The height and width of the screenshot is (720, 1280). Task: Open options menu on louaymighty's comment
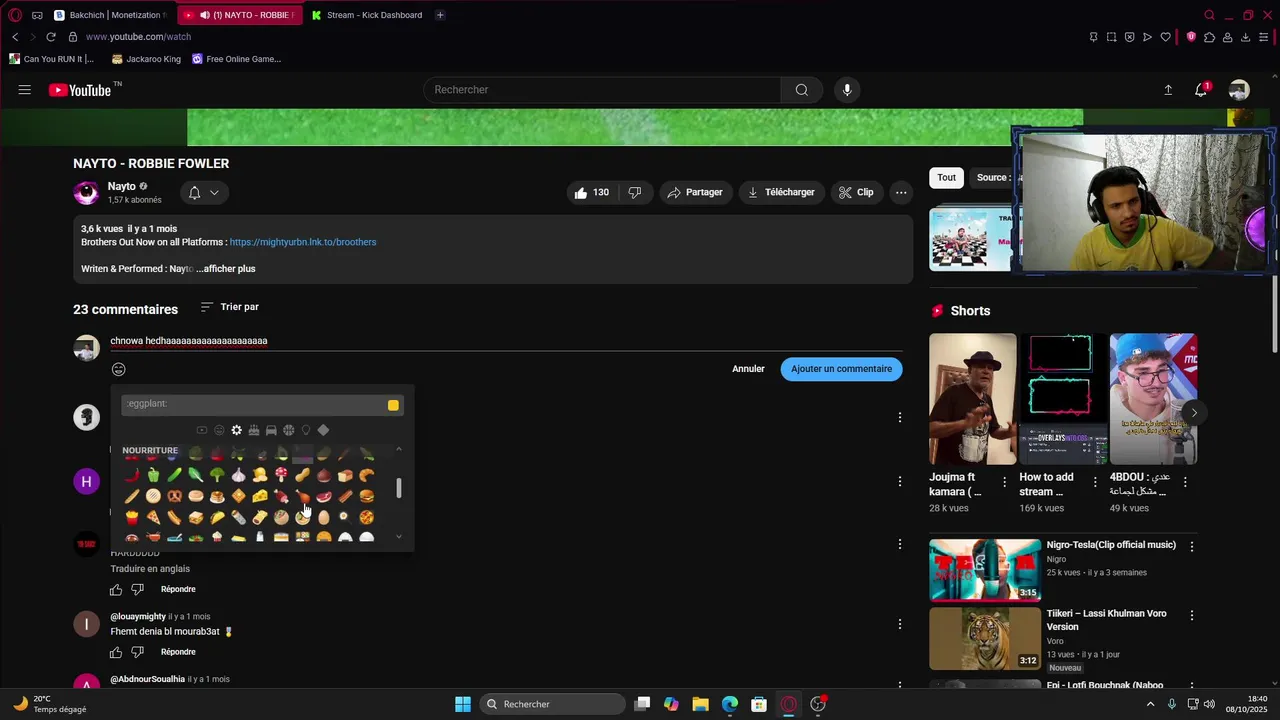click(899, 624)
